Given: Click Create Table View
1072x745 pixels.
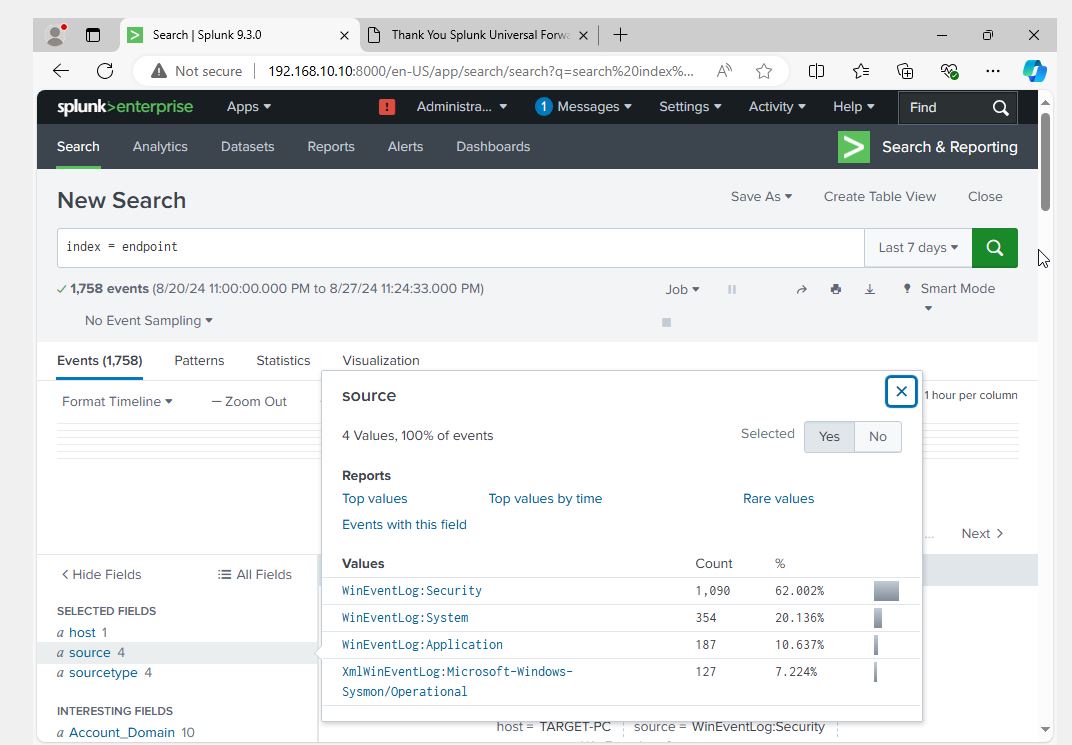Looking at the screenshot, I should pos(879,197).
